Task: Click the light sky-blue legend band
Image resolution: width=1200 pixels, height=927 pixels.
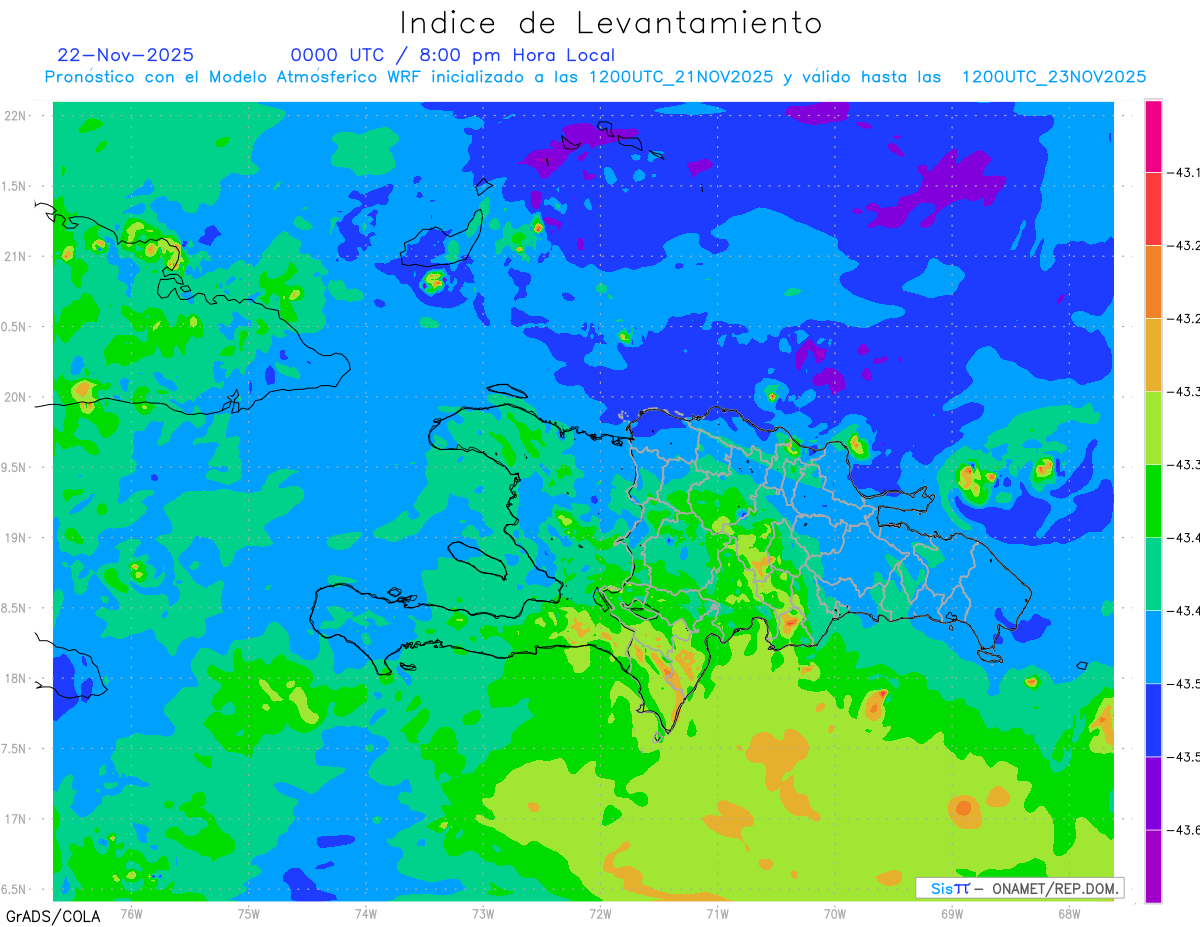Action: point(1153,647)
